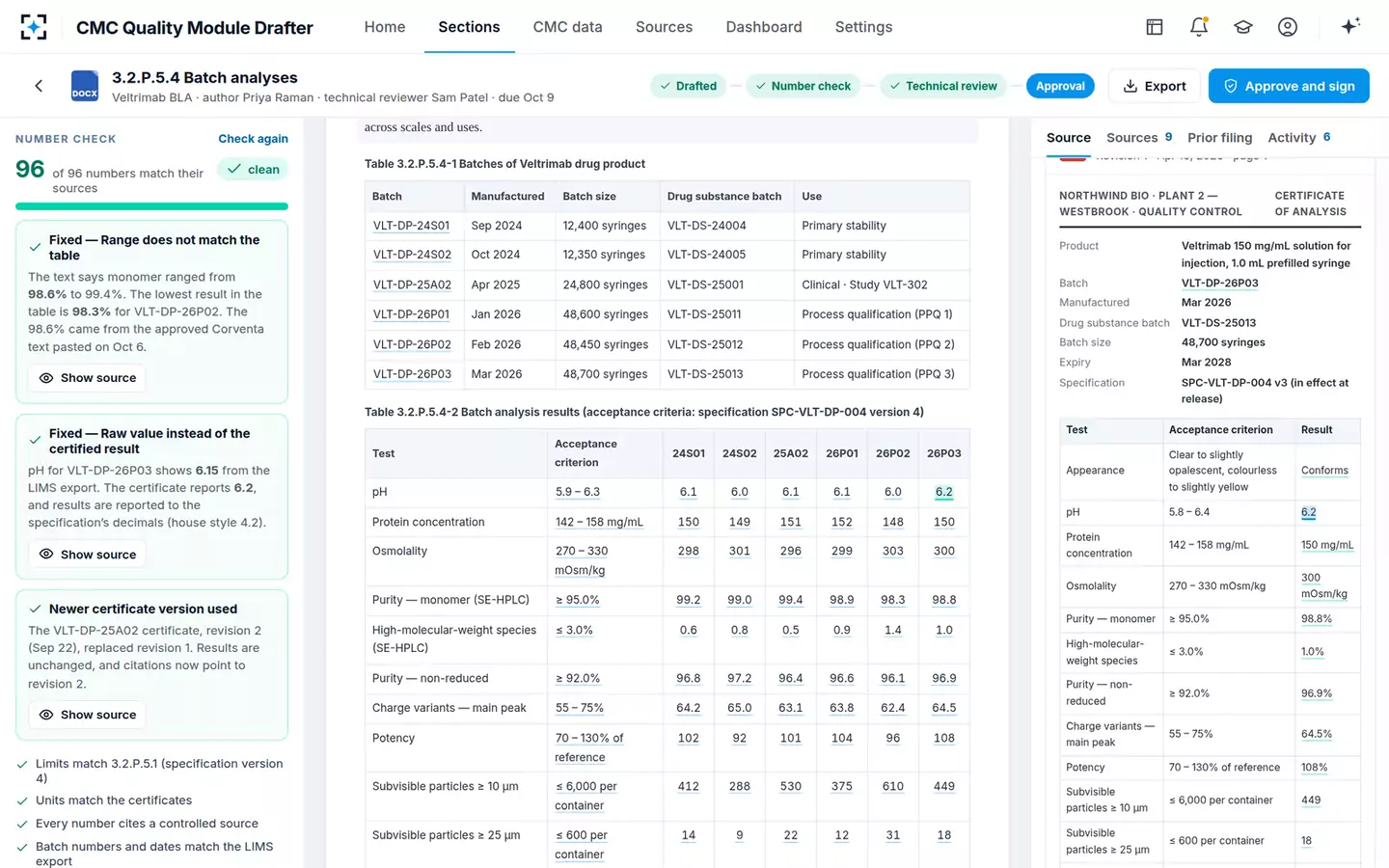Click the shield icon on Approve and sign
This screenshot has height=868, width=1389.
point(1231,86)
